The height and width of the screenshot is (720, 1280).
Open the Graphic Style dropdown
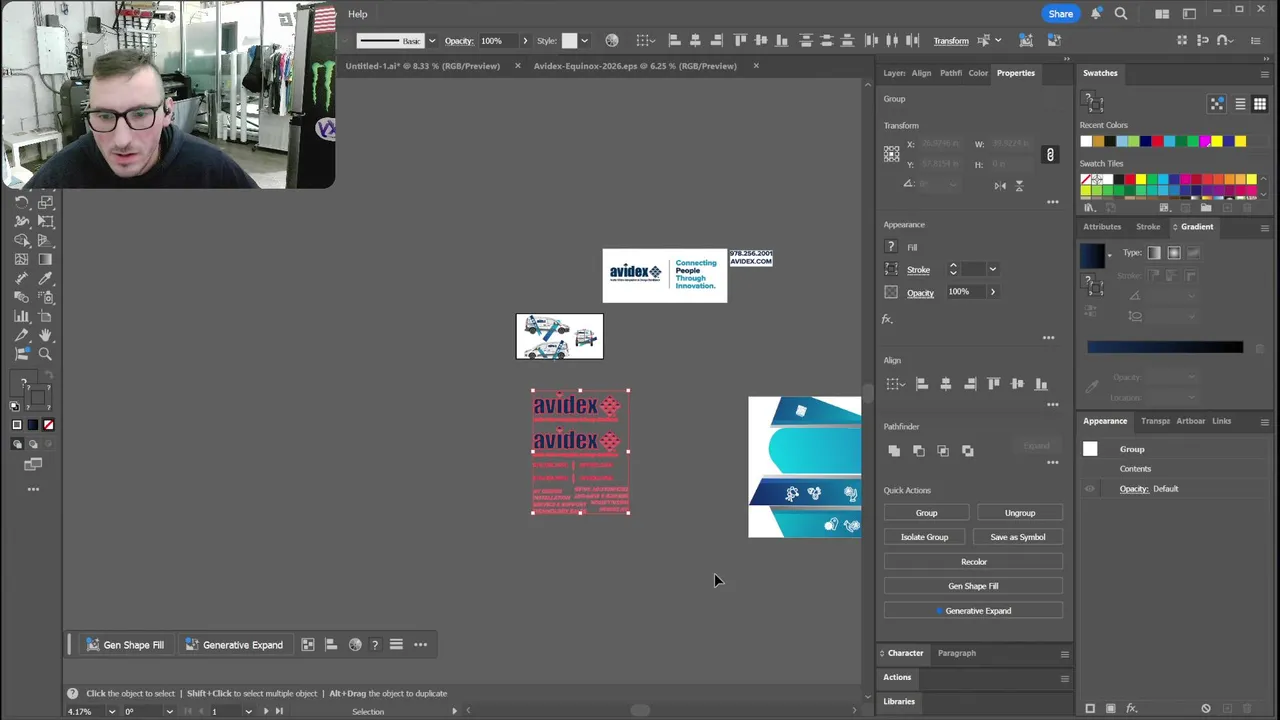click(584, 41)
